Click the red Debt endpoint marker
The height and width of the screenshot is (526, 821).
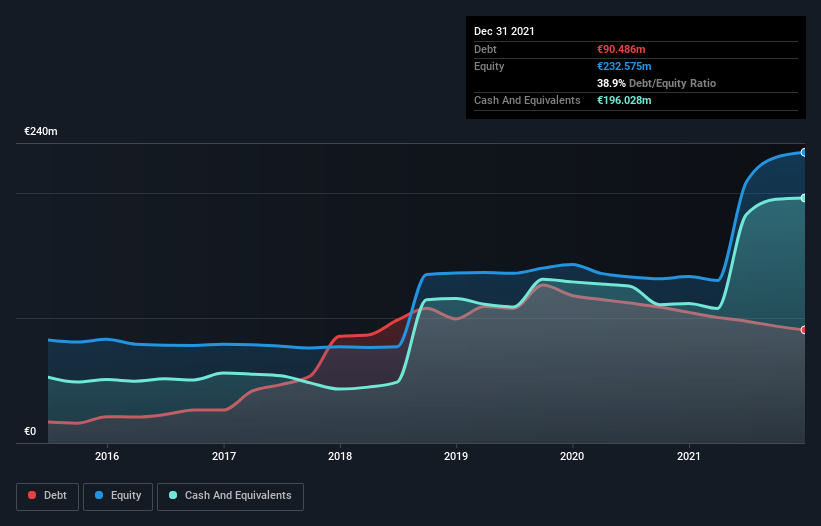pyautogui.click(x=804, y=330)
